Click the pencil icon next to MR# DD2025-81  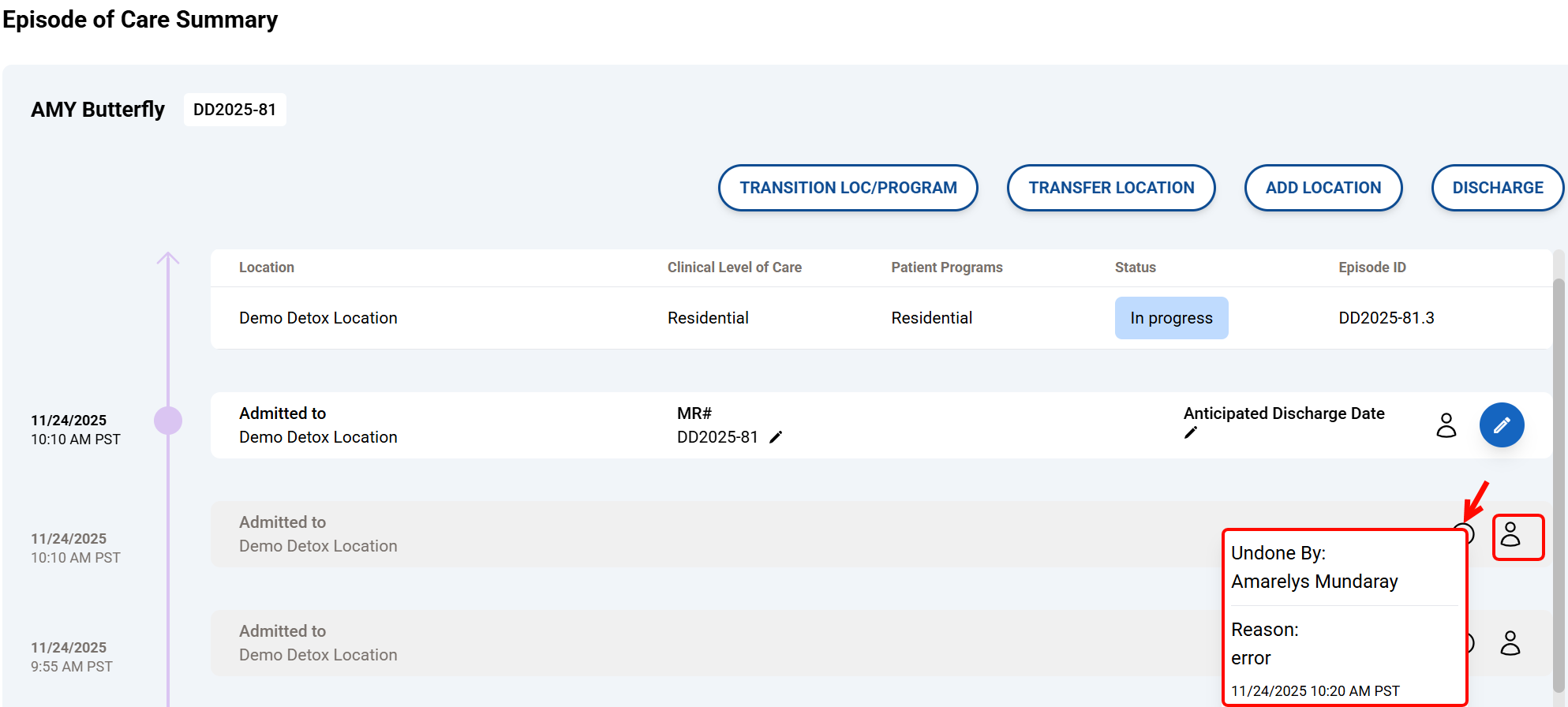(776, 437)
